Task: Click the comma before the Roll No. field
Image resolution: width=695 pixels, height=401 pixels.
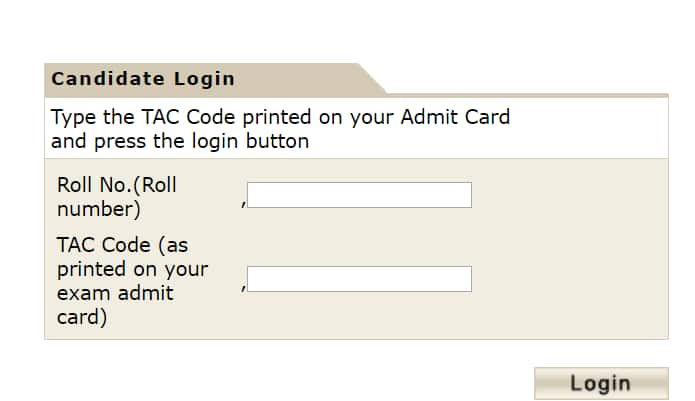Action: (x=243, y=204)
